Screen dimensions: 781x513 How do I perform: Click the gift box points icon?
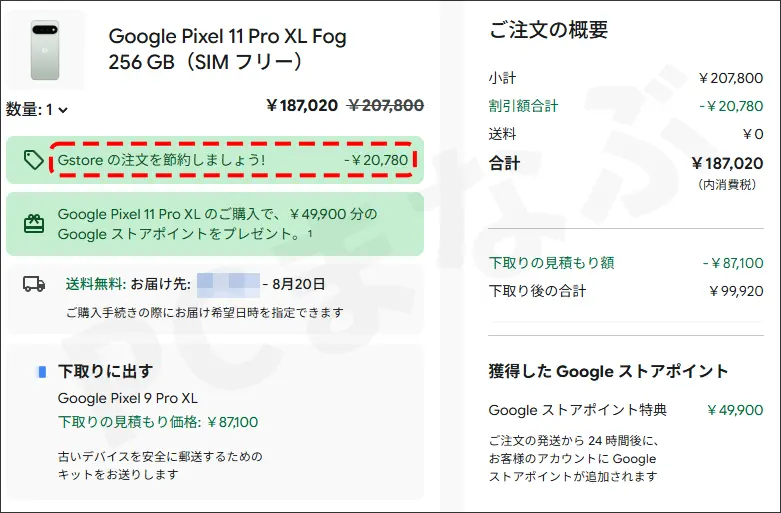(x=34, y=224)
